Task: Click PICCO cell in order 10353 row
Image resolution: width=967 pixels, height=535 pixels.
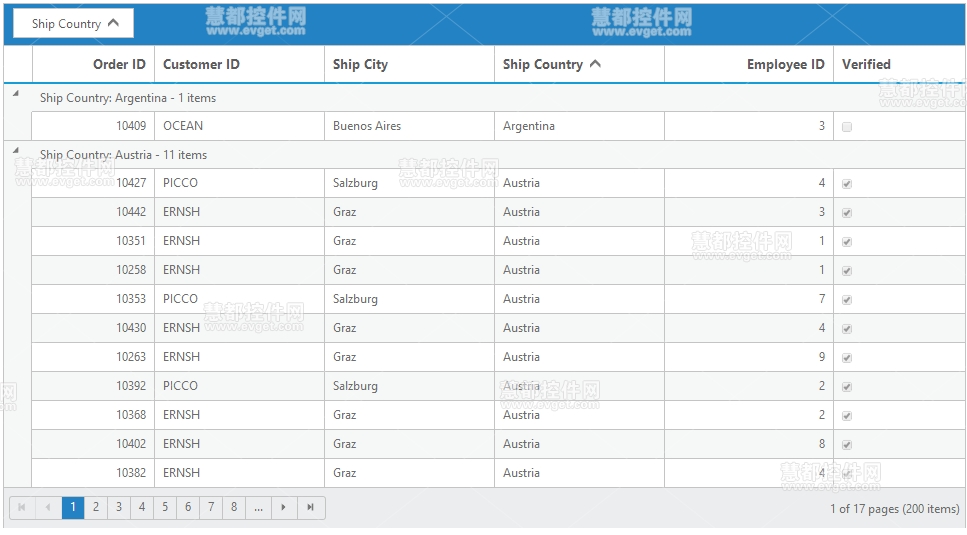Action: (239, 299)
